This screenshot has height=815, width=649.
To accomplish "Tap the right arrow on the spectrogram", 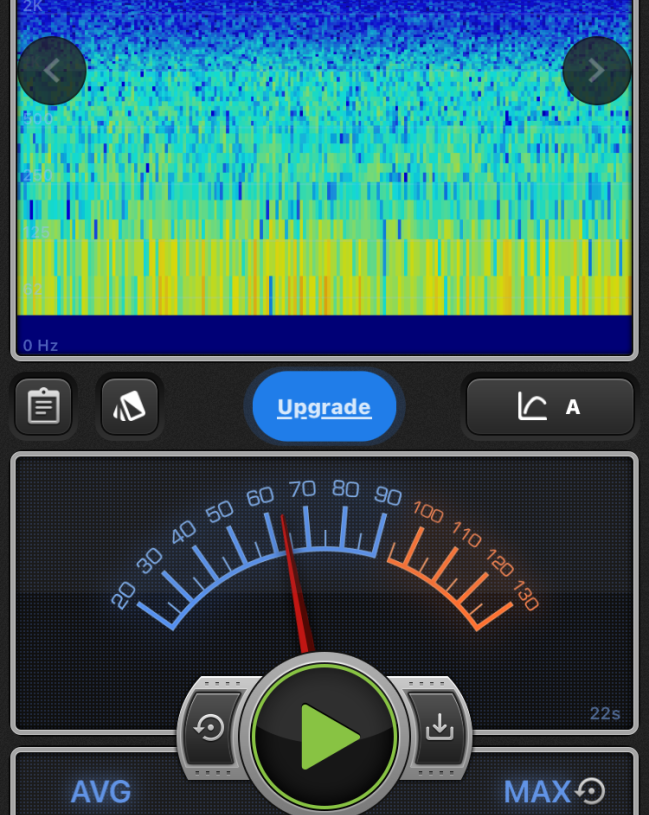I will [596, 71].
